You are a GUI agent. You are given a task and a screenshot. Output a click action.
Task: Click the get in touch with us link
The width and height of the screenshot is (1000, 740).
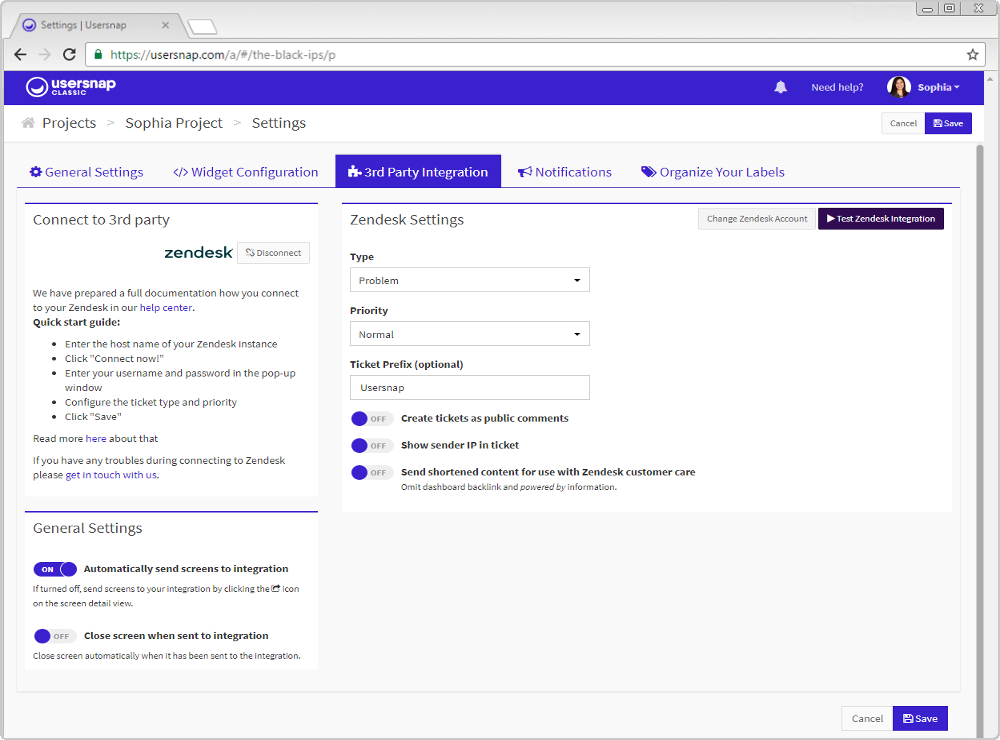click(111, 475)
